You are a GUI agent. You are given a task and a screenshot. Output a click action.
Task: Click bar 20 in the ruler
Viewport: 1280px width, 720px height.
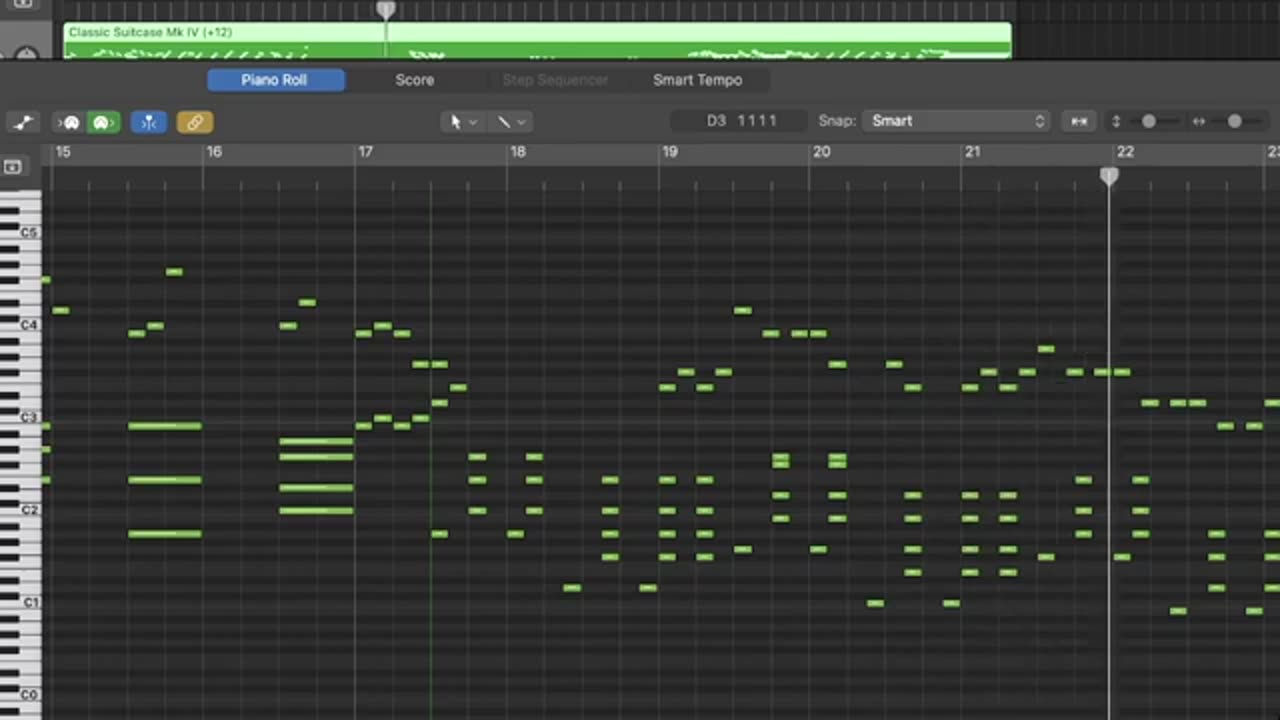click(x=821, y=152)
